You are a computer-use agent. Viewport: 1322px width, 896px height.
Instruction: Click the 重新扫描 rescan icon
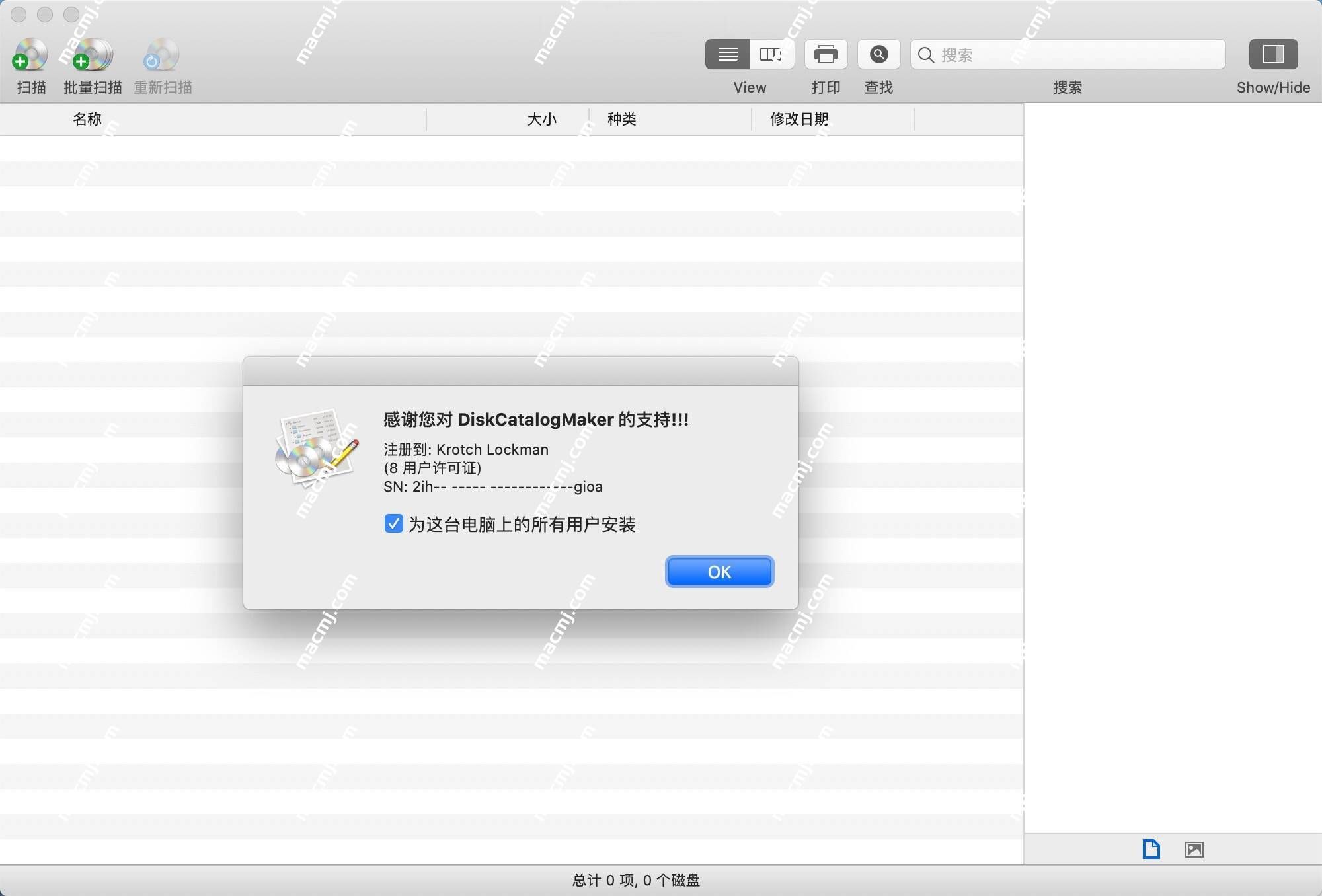pyautogui.click(x=162, y=55)
